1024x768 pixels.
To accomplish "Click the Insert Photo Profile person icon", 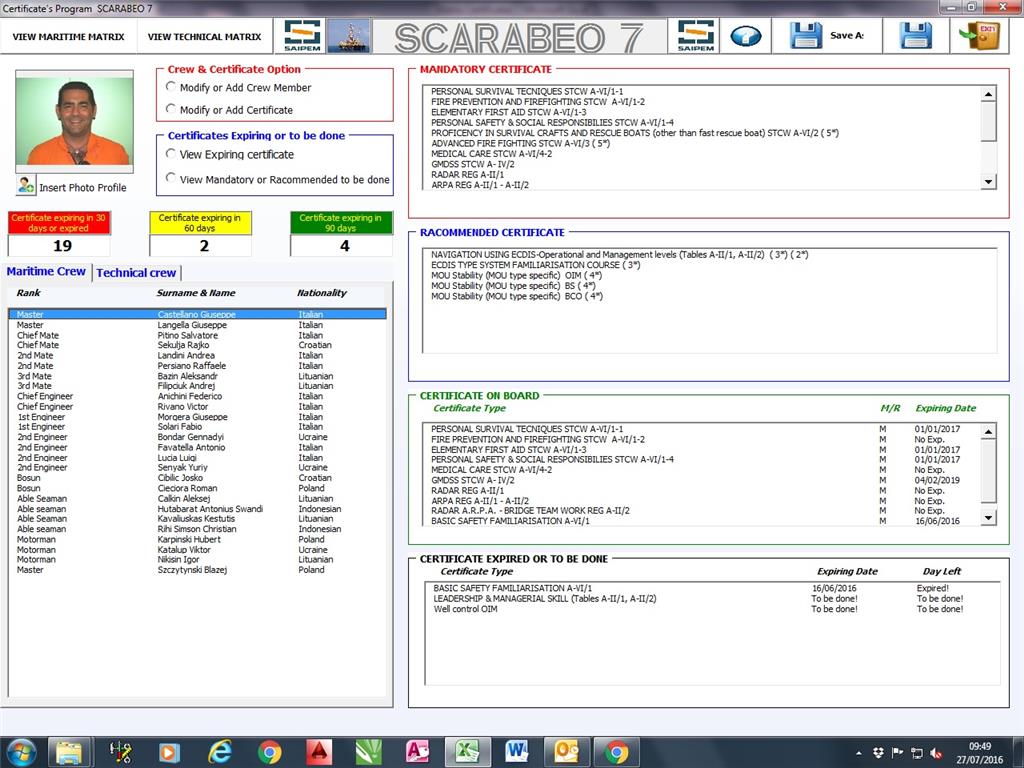I will point(25,185).
